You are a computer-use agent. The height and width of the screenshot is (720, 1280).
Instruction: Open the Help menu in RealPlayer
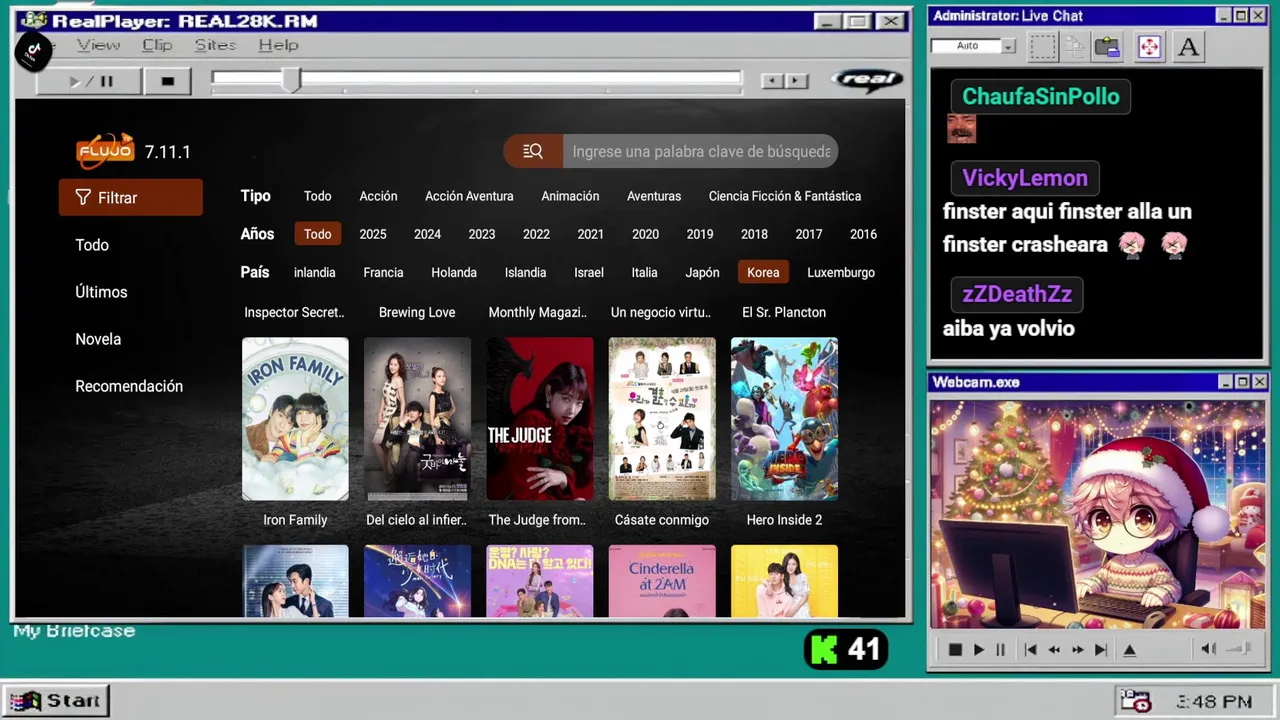[x=278, y=45]
